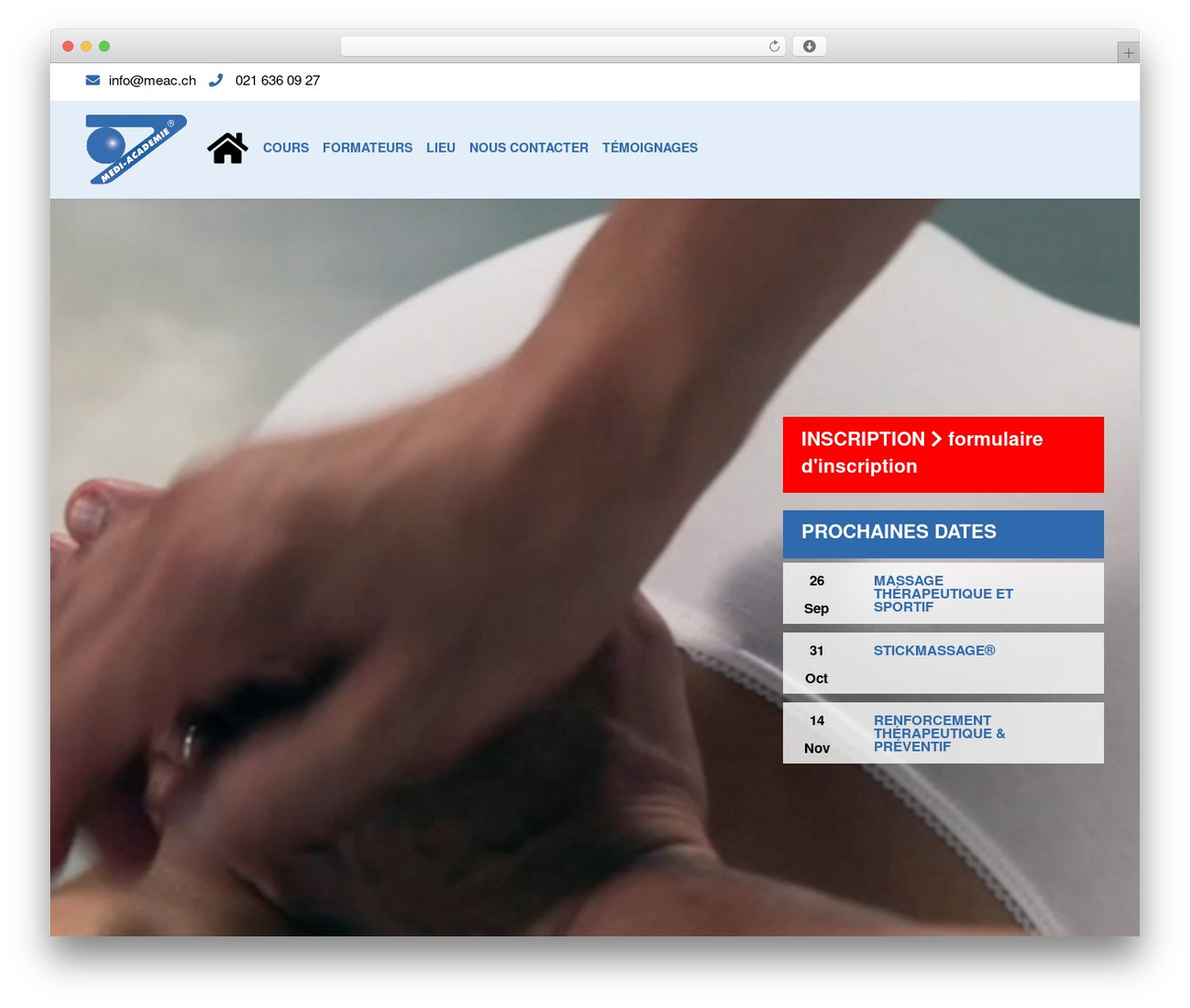Open the INSCRIPTION formulaire d'inscription banner
The height and width of the screenshot is (1008, 1190).
pyautogui.click(x=943, y=455)
